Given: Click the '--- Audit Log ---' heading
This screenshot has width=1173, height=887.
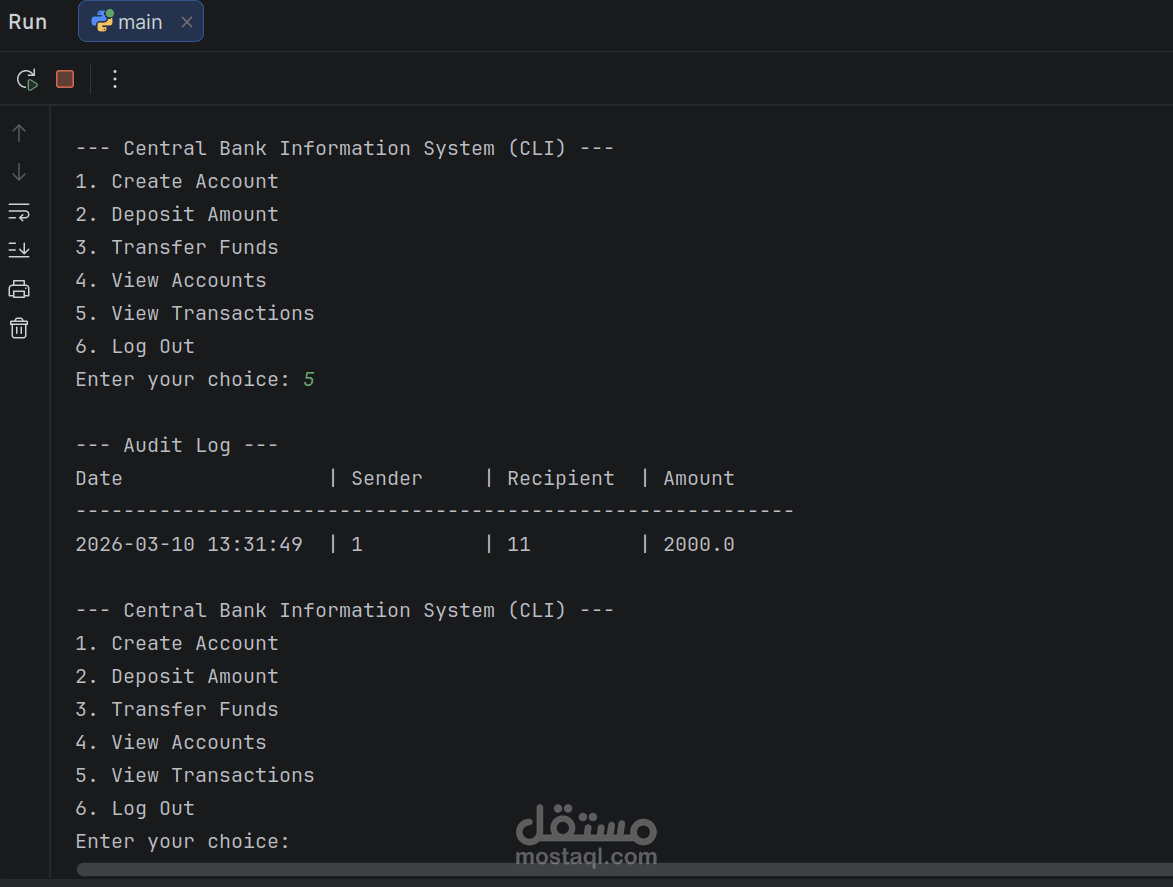Looking at the screenshot, I should point(177,446).
